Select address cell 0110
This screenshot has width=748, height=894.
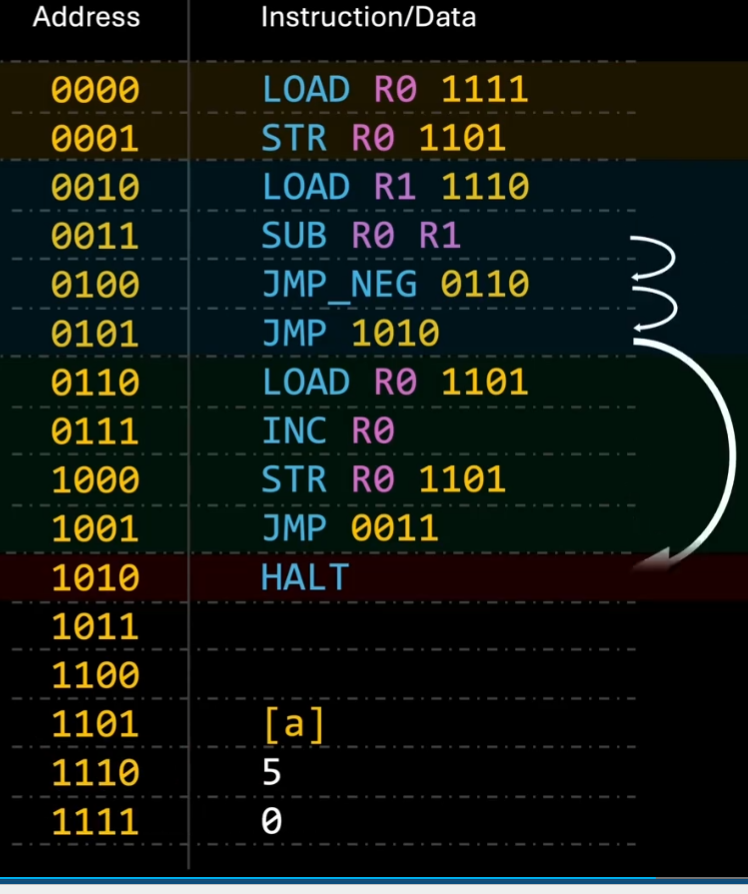click(x=95, y=382)
